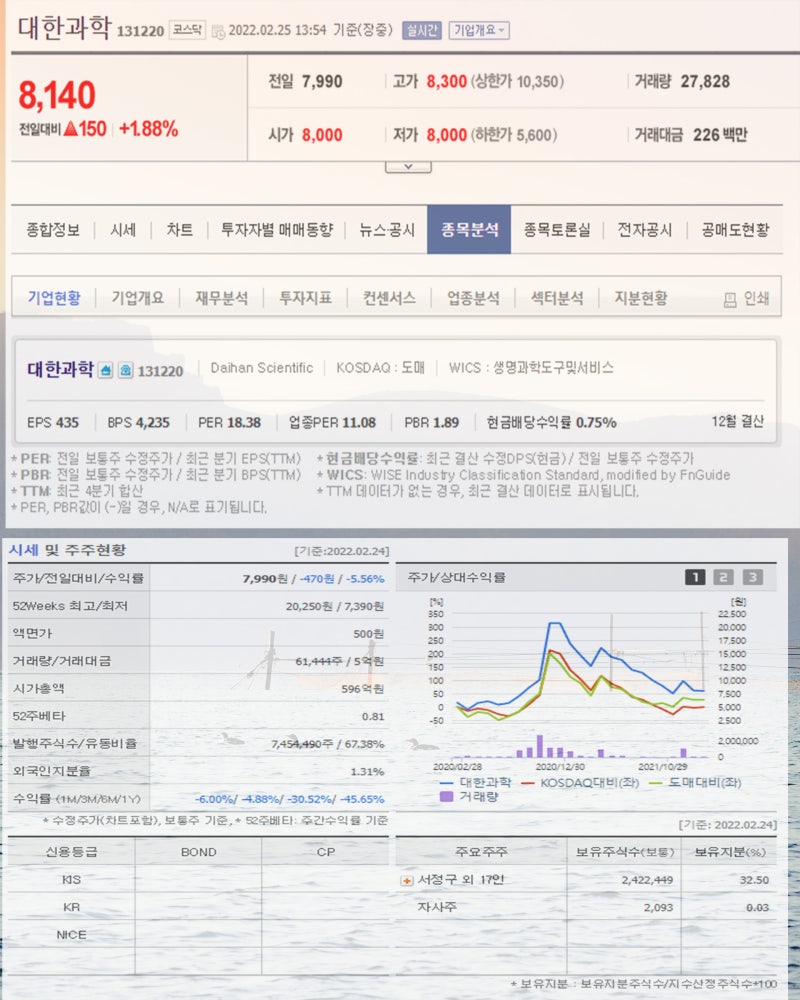Screen dimensions: 800x1000
Task: Switch the 주가/상대수익률 chart to page 3
Action: 754,577
